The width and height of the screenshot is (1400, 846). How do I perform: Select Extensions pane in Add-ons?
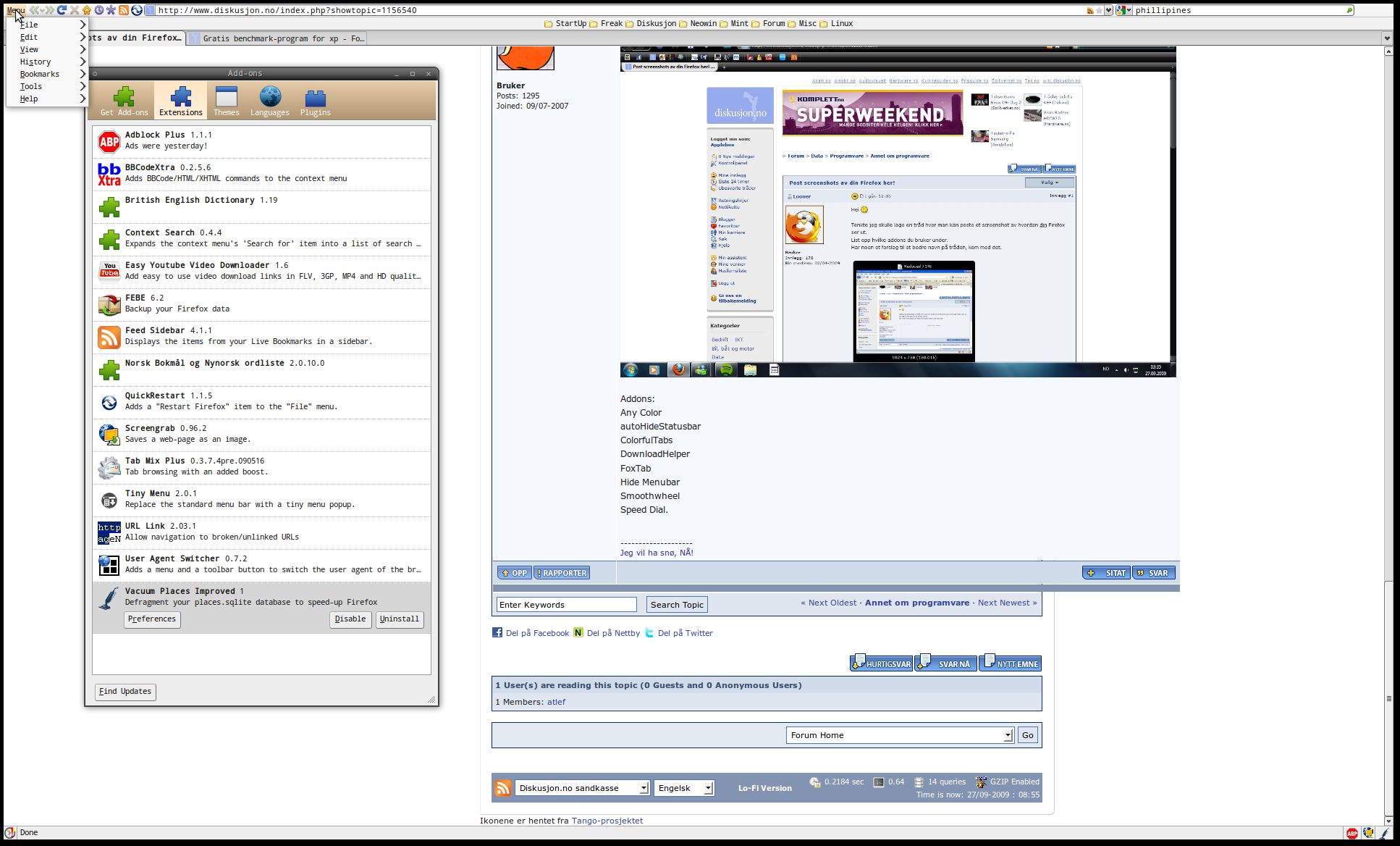point(180,101)
